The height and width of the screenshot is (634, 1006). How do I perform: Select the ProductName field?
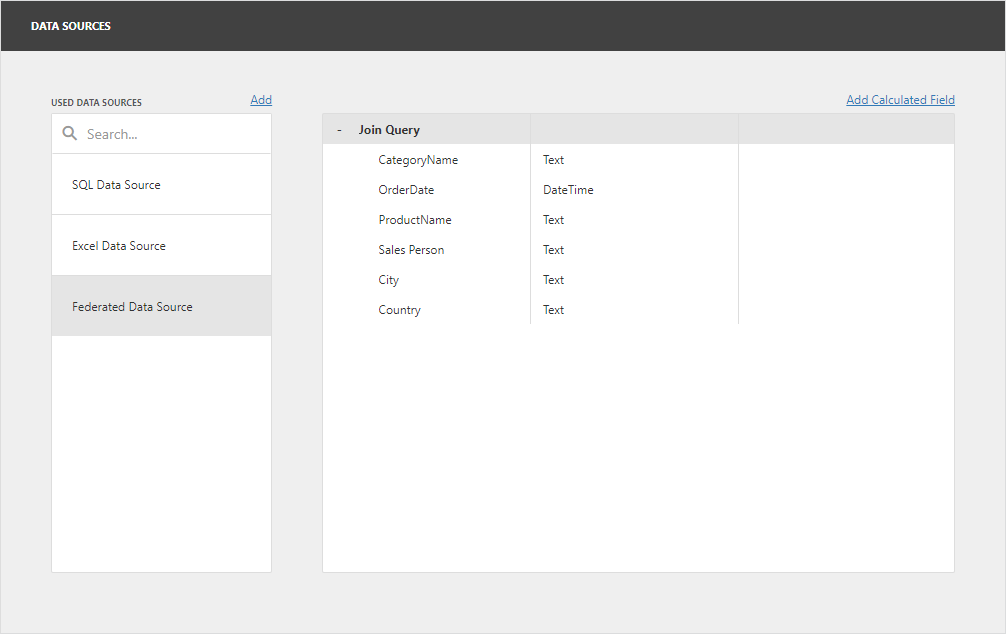pos(414,219)
